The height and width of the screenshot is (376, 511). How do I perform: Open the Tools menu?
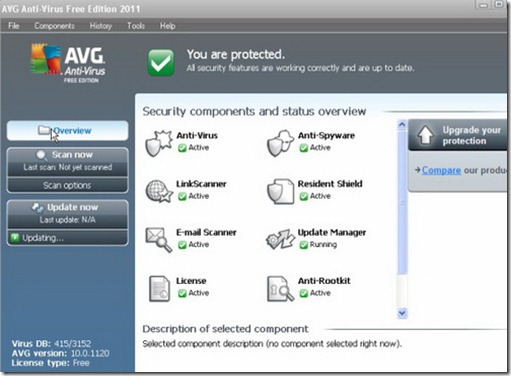[x=136, y=26]
